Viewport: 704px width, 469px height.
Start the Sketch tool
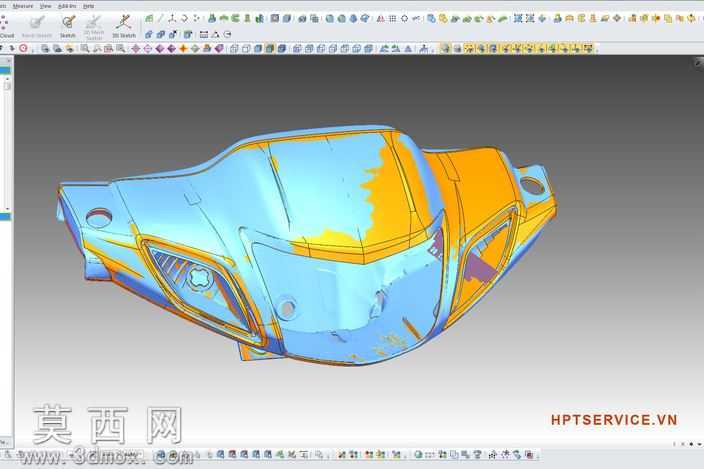click(68, 26)
